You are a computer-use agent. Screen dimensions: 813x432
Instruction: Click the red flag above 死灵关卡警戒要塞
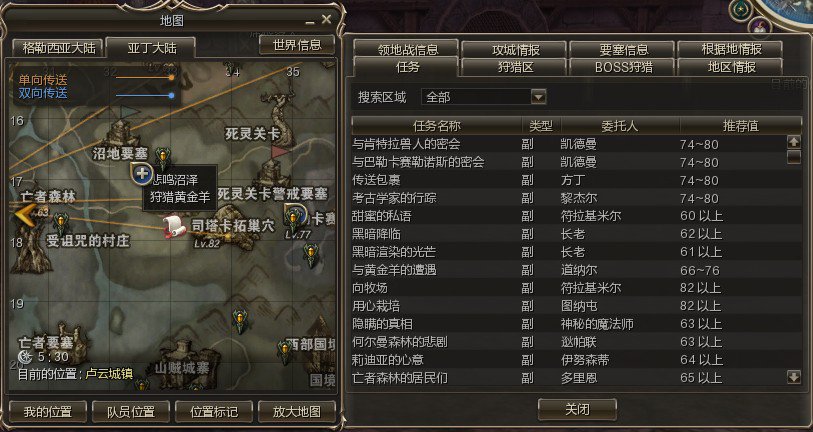[281, 151]
